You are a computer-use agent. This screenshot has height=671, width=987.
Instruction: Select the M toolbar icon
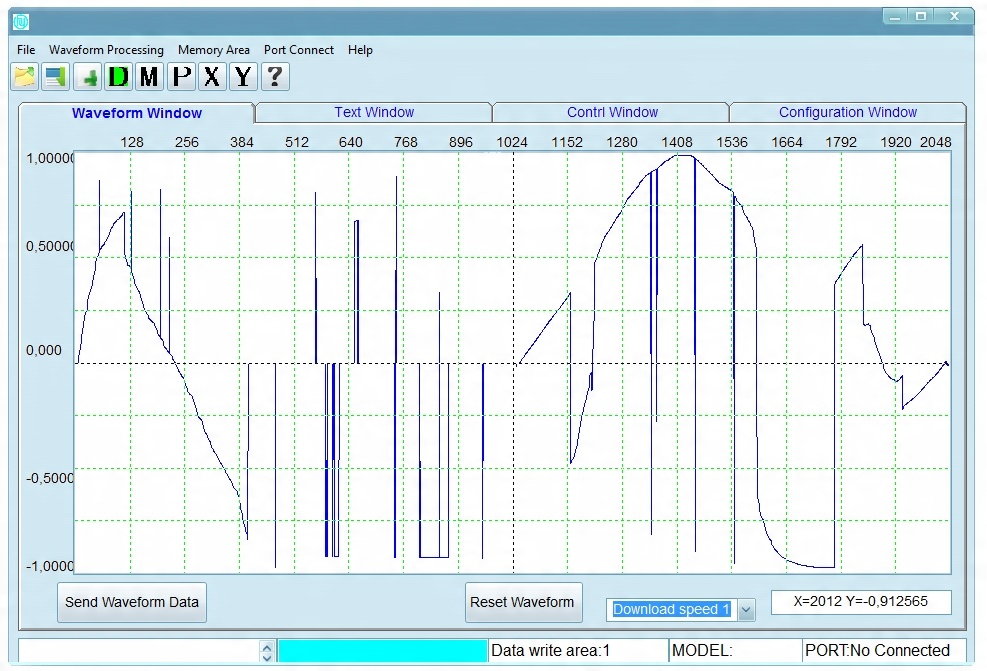pos(149,76)
